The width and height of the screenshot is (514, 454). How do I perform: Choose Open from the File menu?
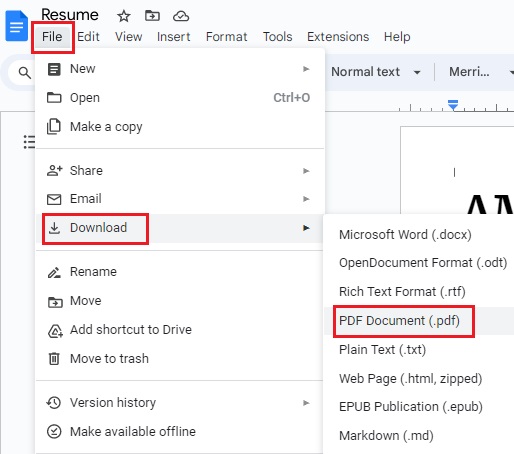tap(180, 98)
